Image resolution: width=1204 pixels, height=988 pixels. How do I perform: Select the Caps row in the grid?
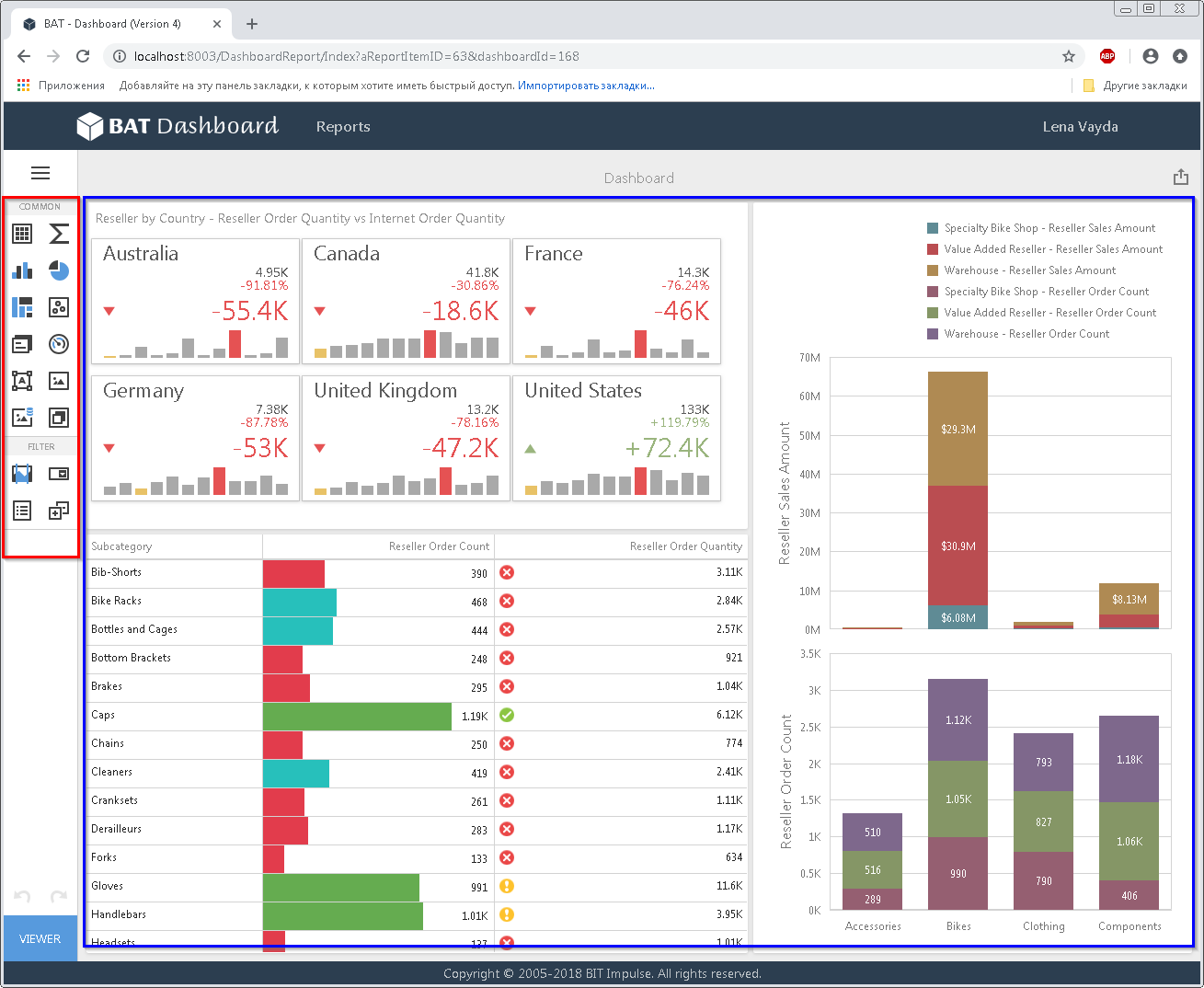(x=417, y=715)
